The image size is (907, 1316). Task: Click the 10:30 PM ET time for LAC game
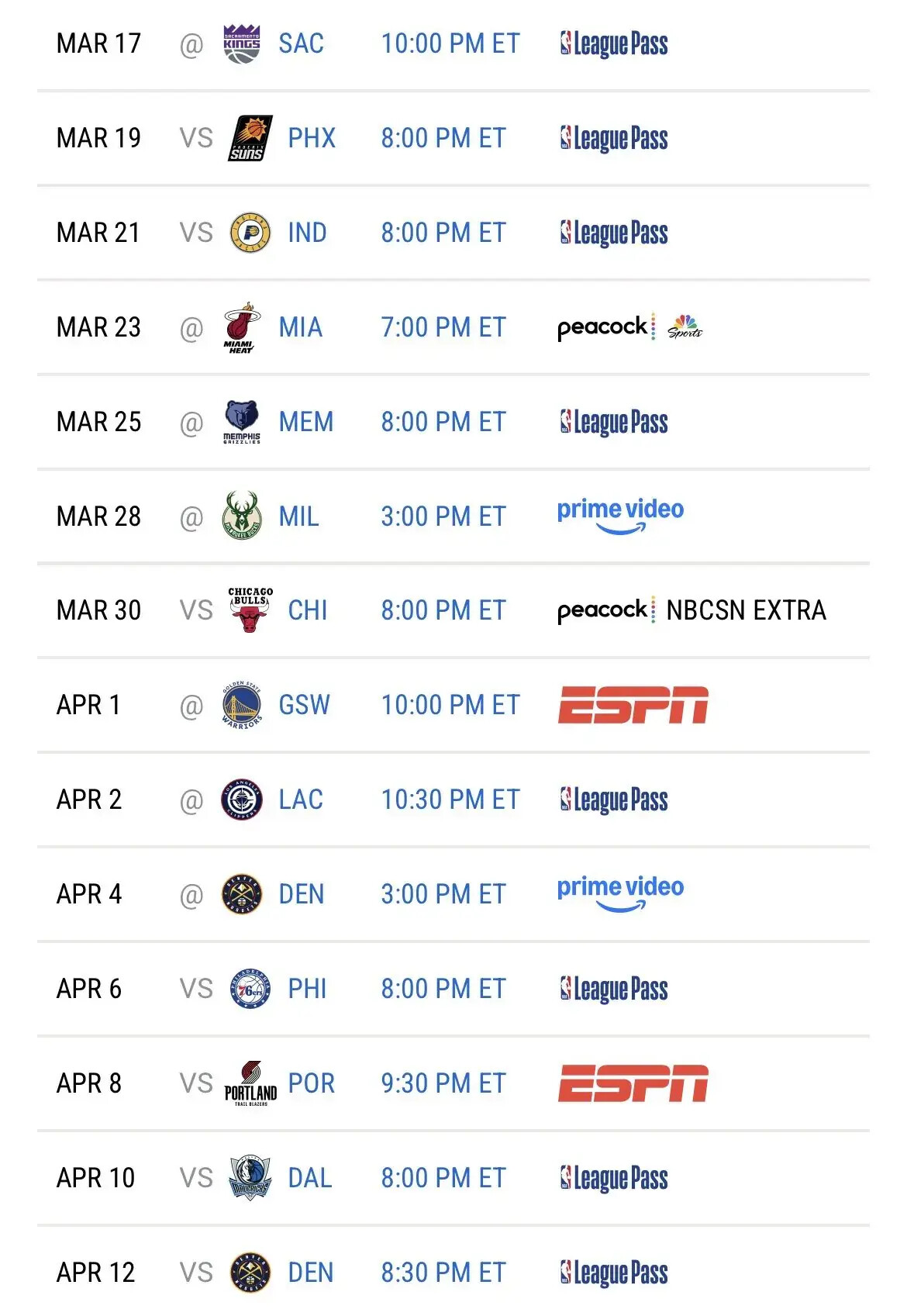(450, 800)
